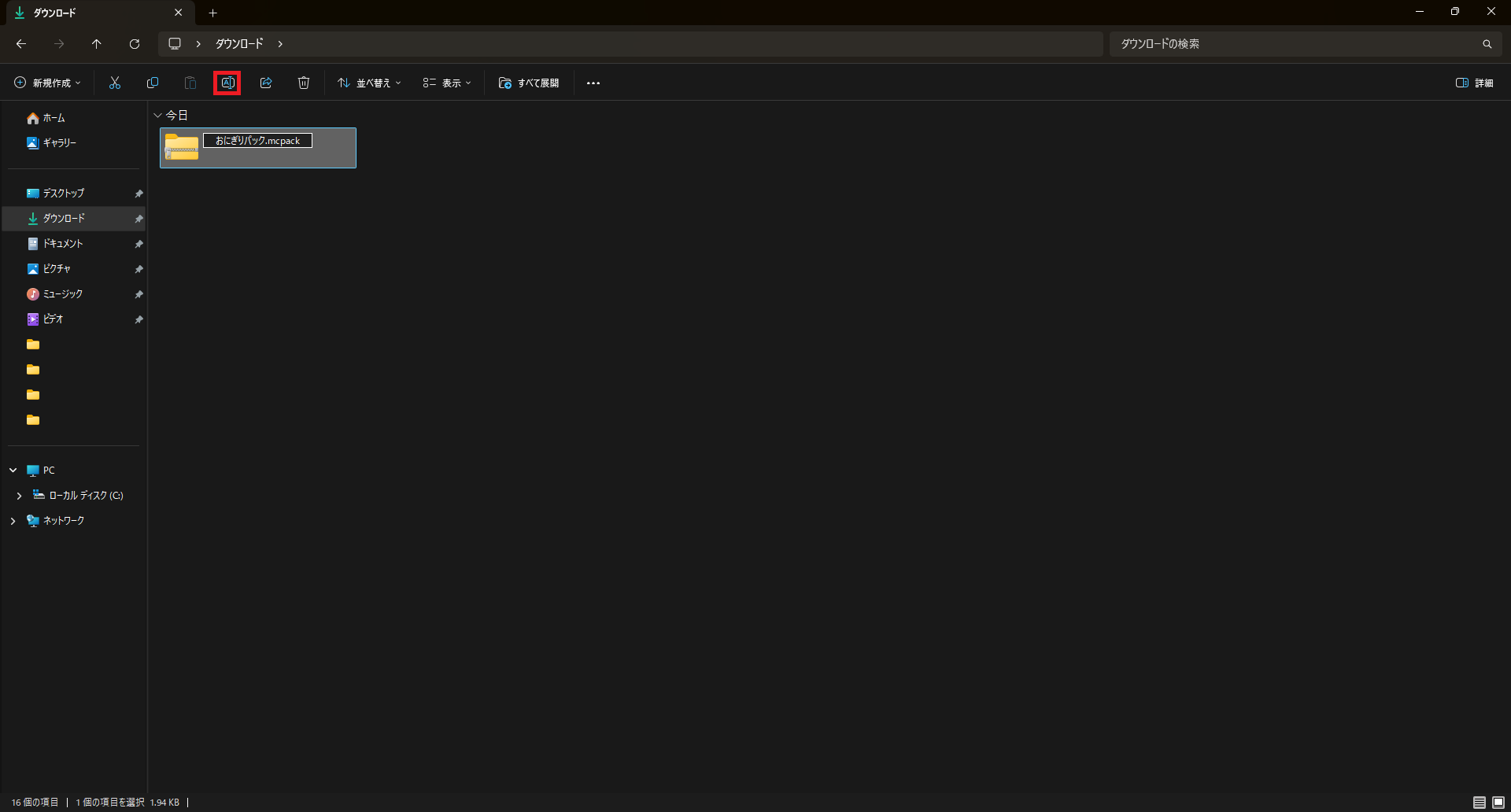Click the PC monitor icon in address bar
This screenshot has width=1511, height=812.
(175, 44)
